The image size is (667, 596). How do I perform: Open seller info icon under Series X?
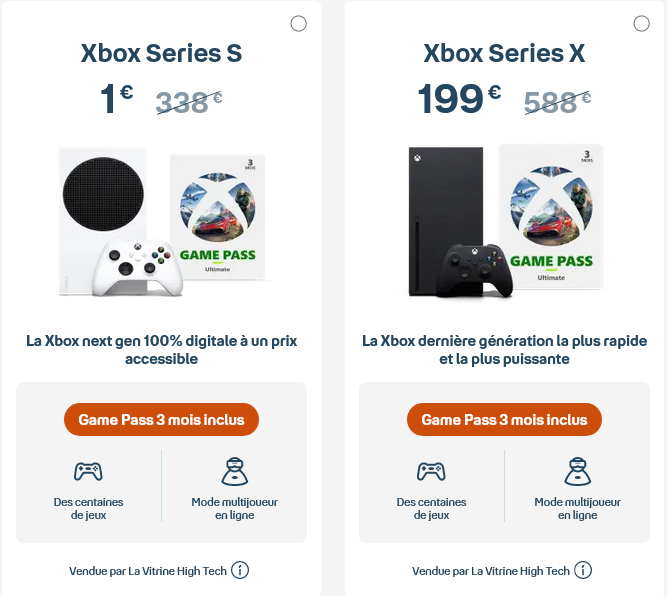[583, 571]
